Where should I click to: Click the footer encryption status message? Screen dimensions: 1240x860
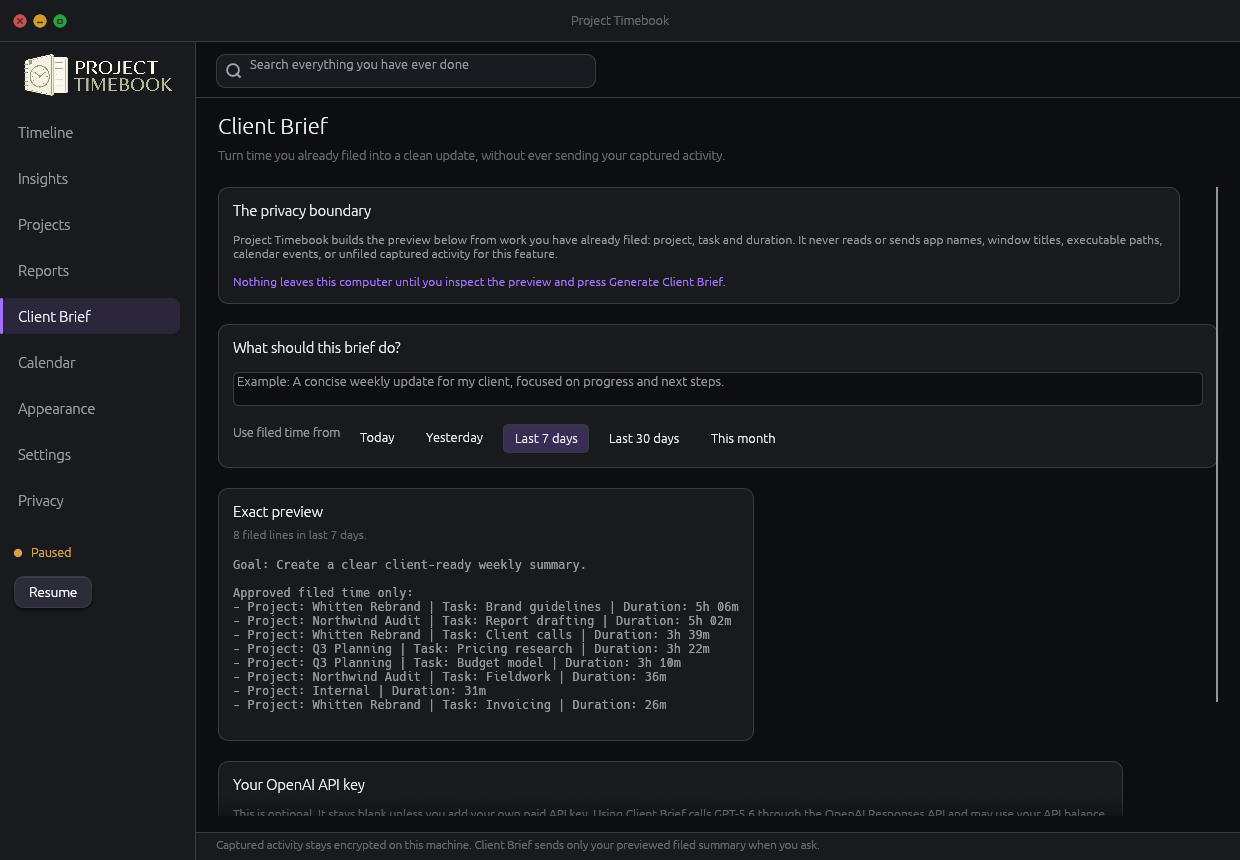coord(518,845)
